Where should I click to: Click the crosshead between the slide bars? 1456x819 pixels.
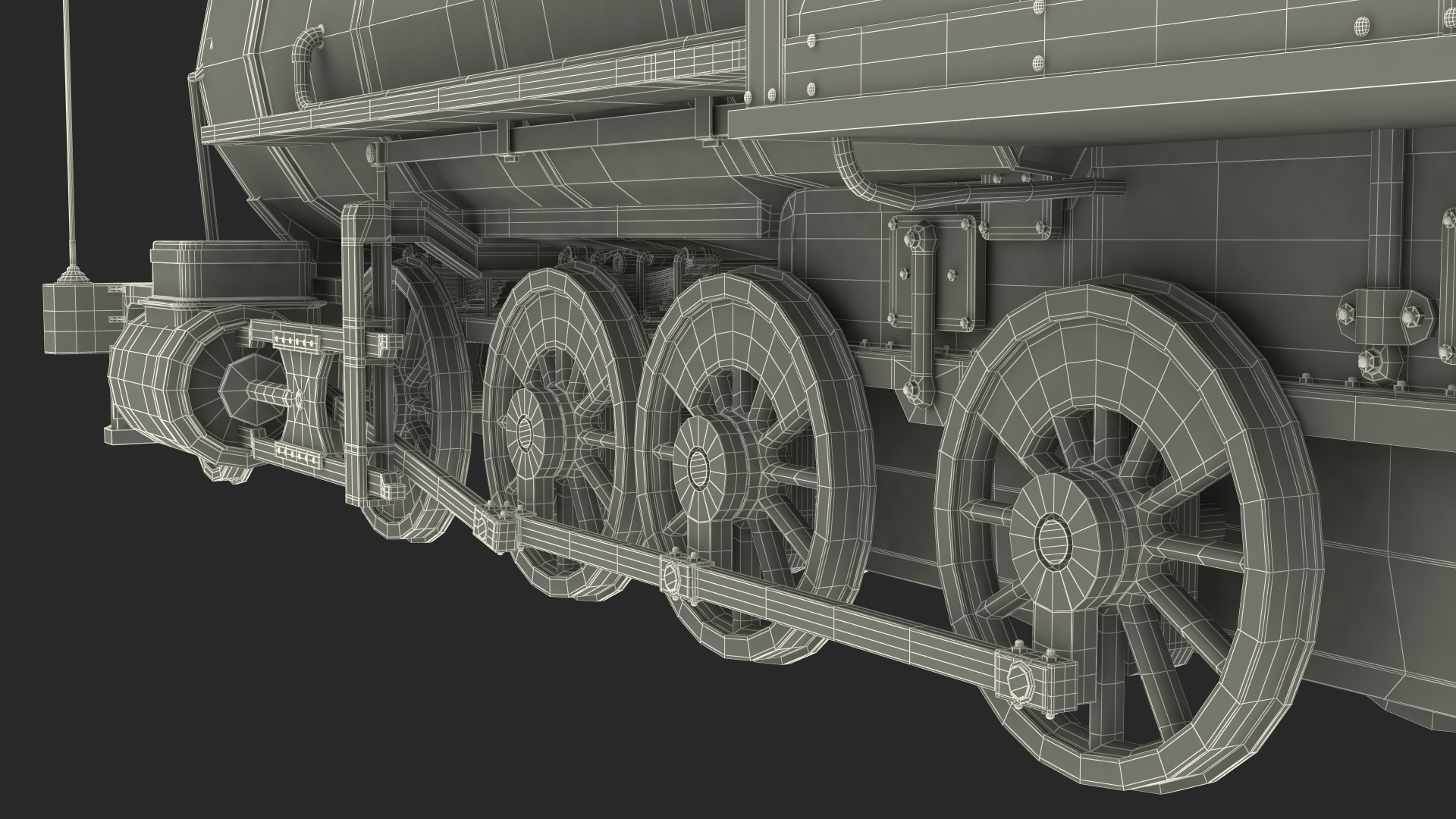(307, 398)
